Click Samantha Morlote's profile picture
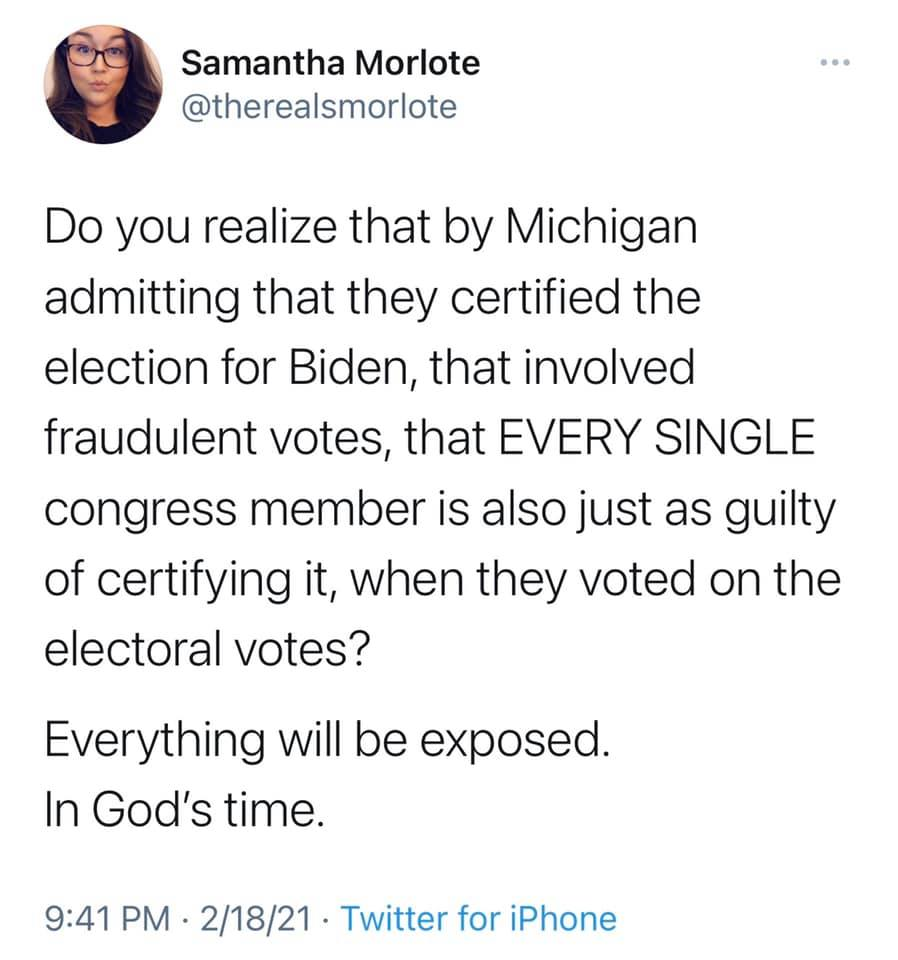This screenshot has width=898, height=960. pos(104,84)
